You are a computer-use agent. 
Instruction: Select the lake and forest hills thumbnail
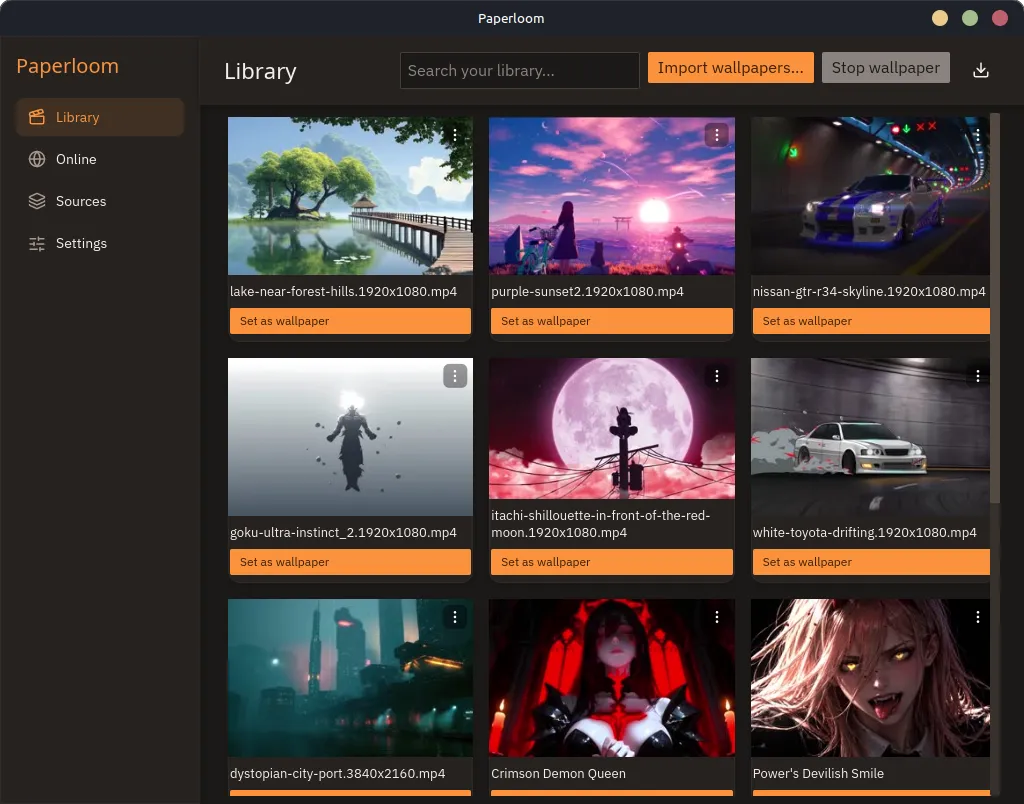point(350,196)
